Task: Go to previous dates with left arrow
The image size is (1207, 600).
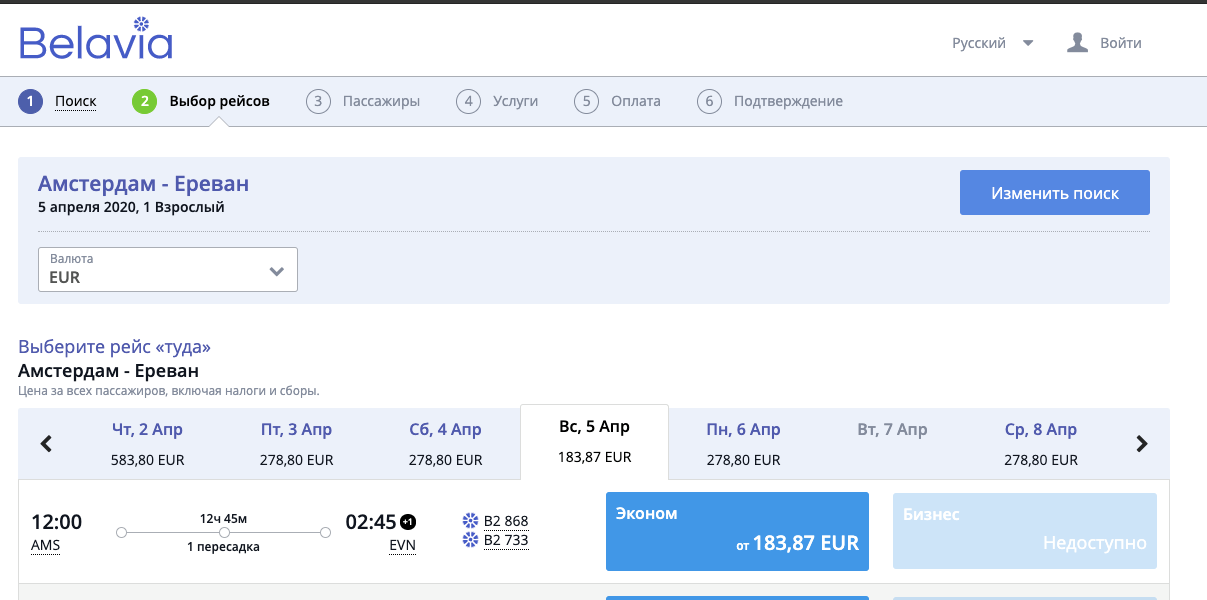Action: 46,444
